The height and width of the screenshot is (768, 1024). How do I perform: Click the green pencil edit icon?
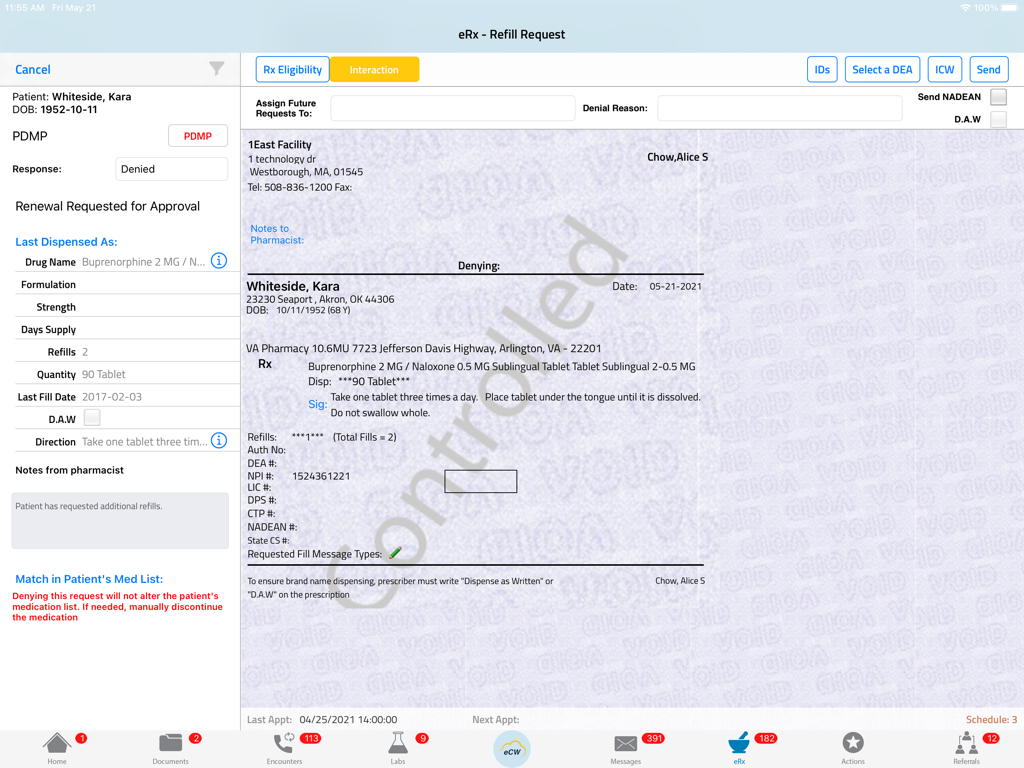coord(396,553)
